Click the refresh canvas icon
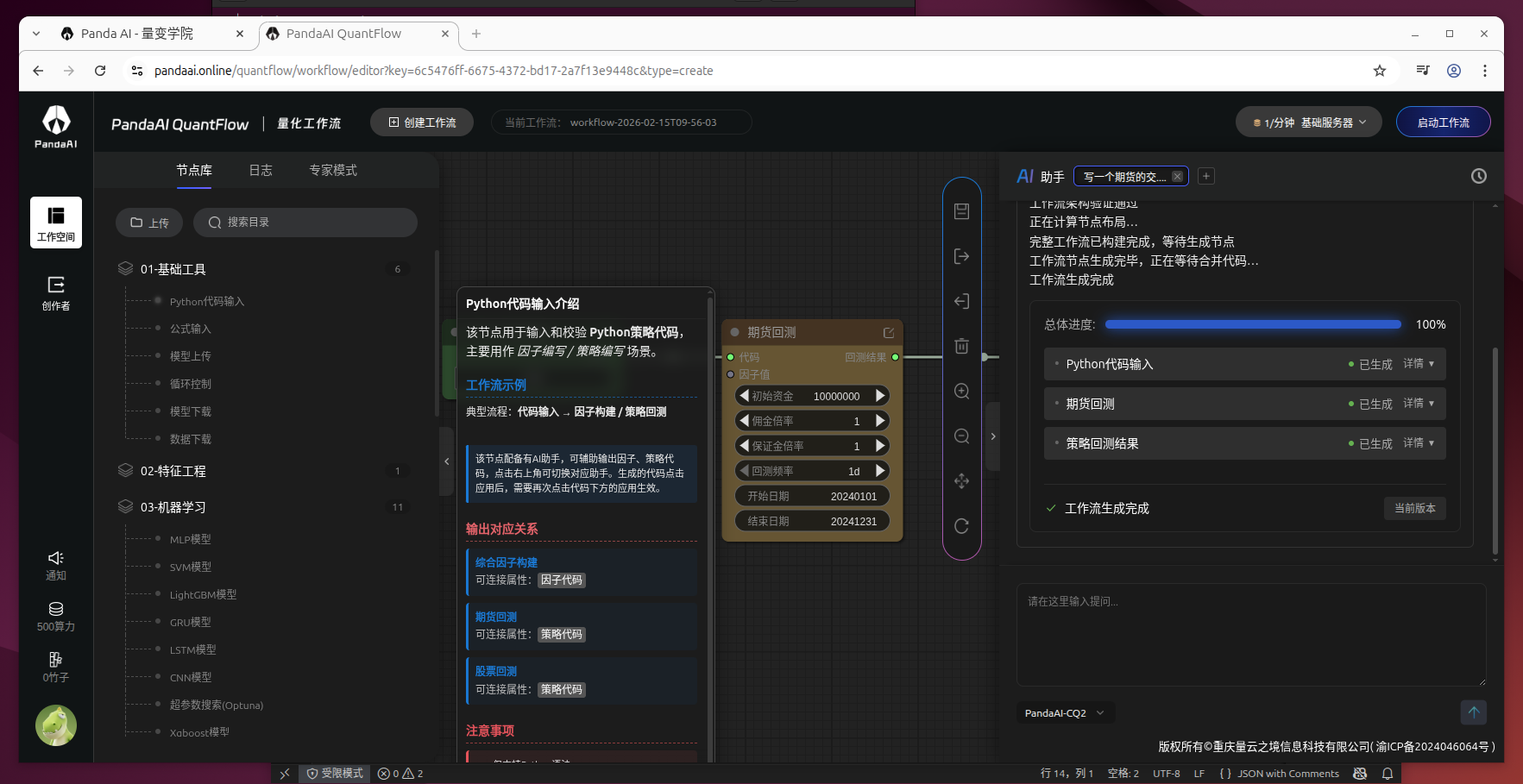This screenshot has height=784, width=1523. coord(962,526)
